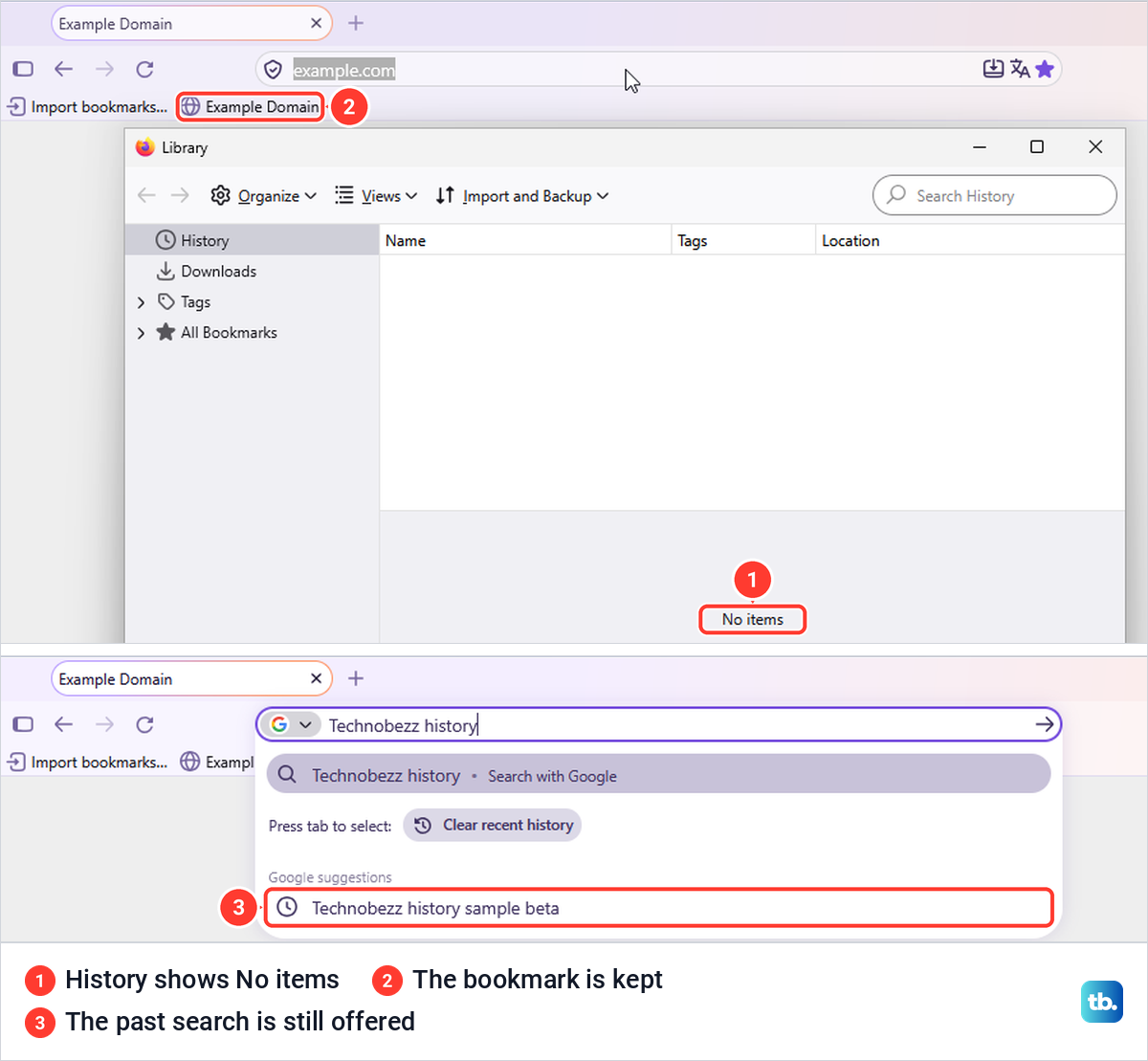Open the truncated Exampl bookmark in bottom toolbar

pos(218,762)
